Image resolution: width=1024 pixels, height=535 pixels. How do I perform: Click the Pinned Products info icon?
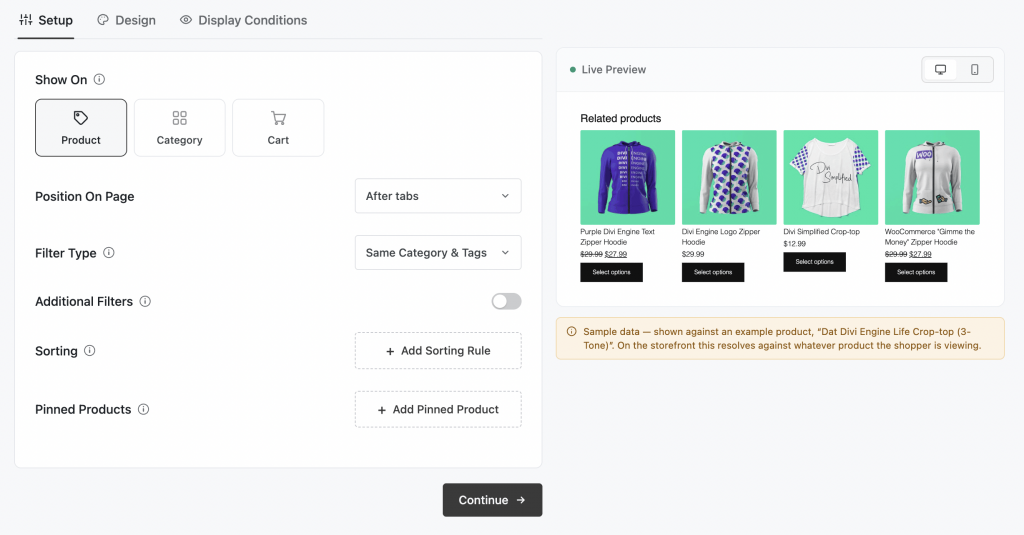(x=144, y=410)
